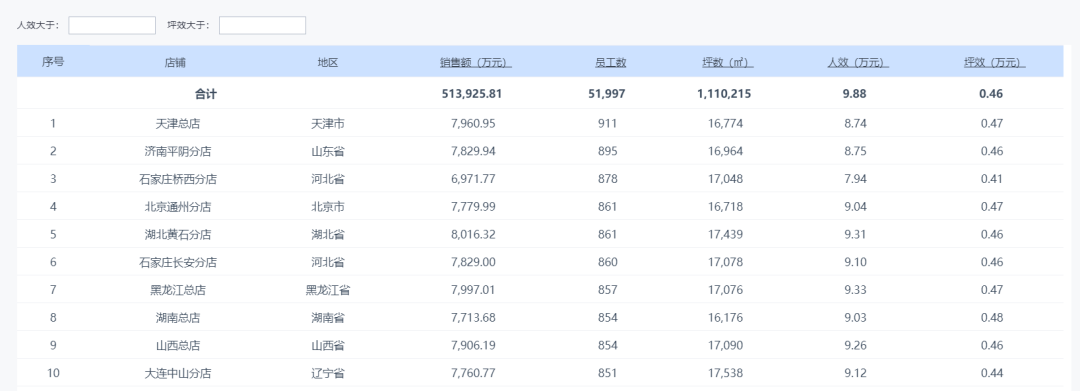Sort by 销售额（万元）column header
Image resolution: width=1080 pixels, height=391 pixels.
click(475, 62)
